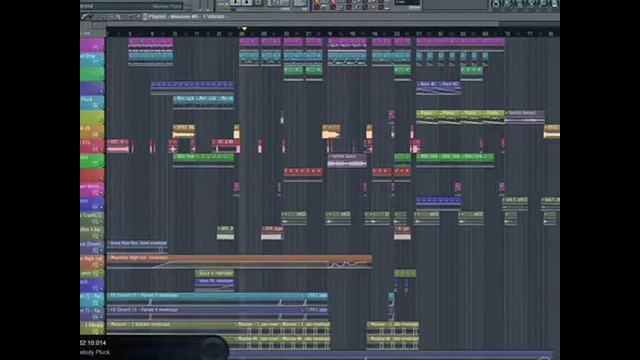Select the 'Voice FX envelope' purple clip

[214, 284]
